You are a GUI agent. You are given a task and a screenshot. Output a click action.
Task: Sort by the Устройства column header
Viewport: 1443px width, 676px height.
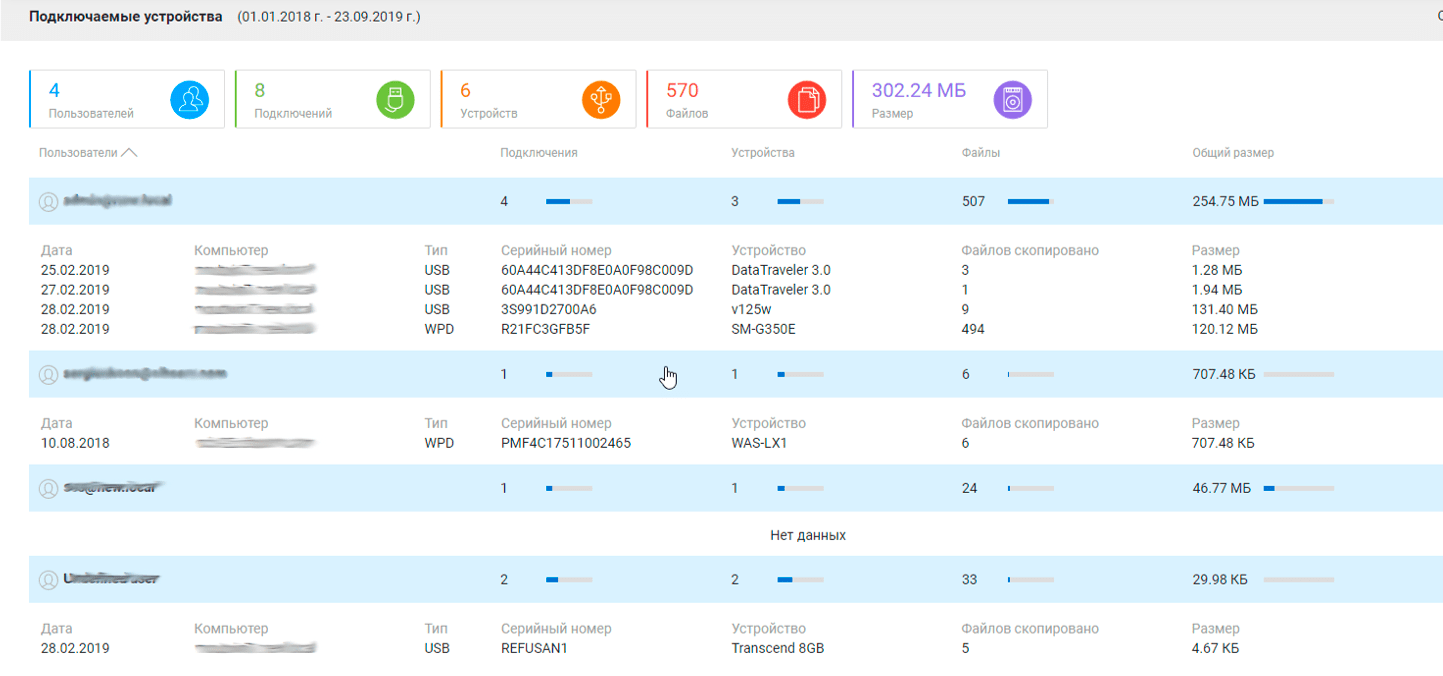[x=762, y=153]
